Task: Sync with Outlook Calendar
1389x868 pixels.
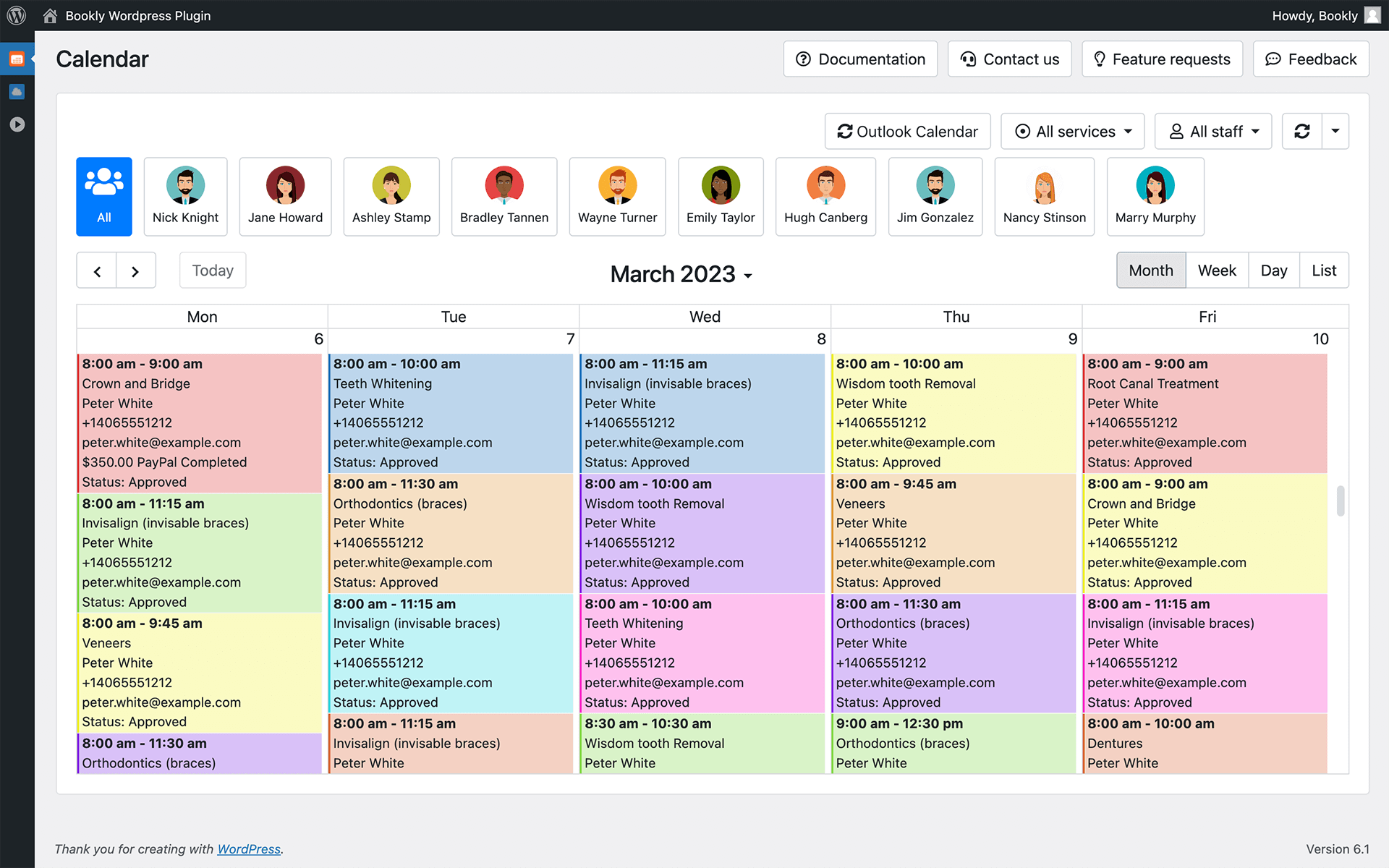Action: [x=907, y=131]
